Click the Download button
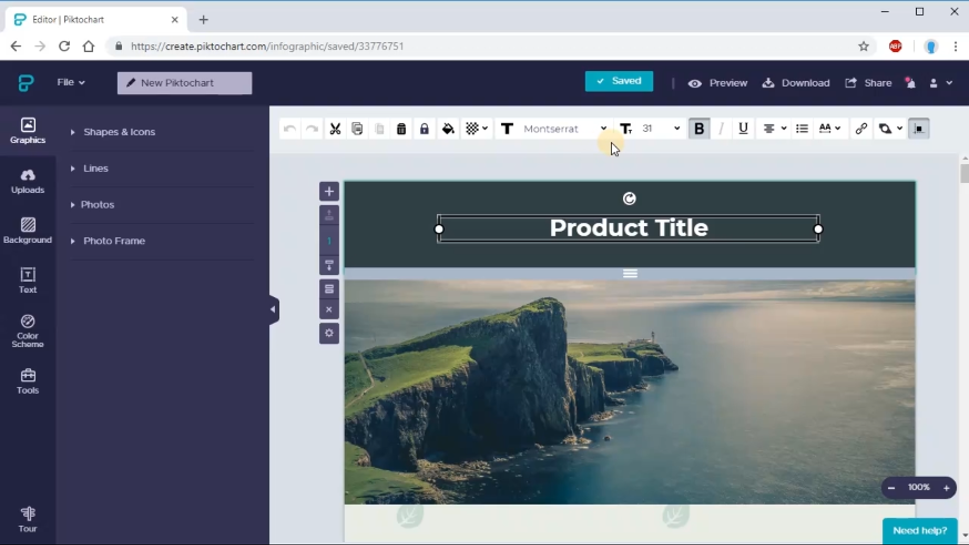969x545 pixels. pos(796,83)
